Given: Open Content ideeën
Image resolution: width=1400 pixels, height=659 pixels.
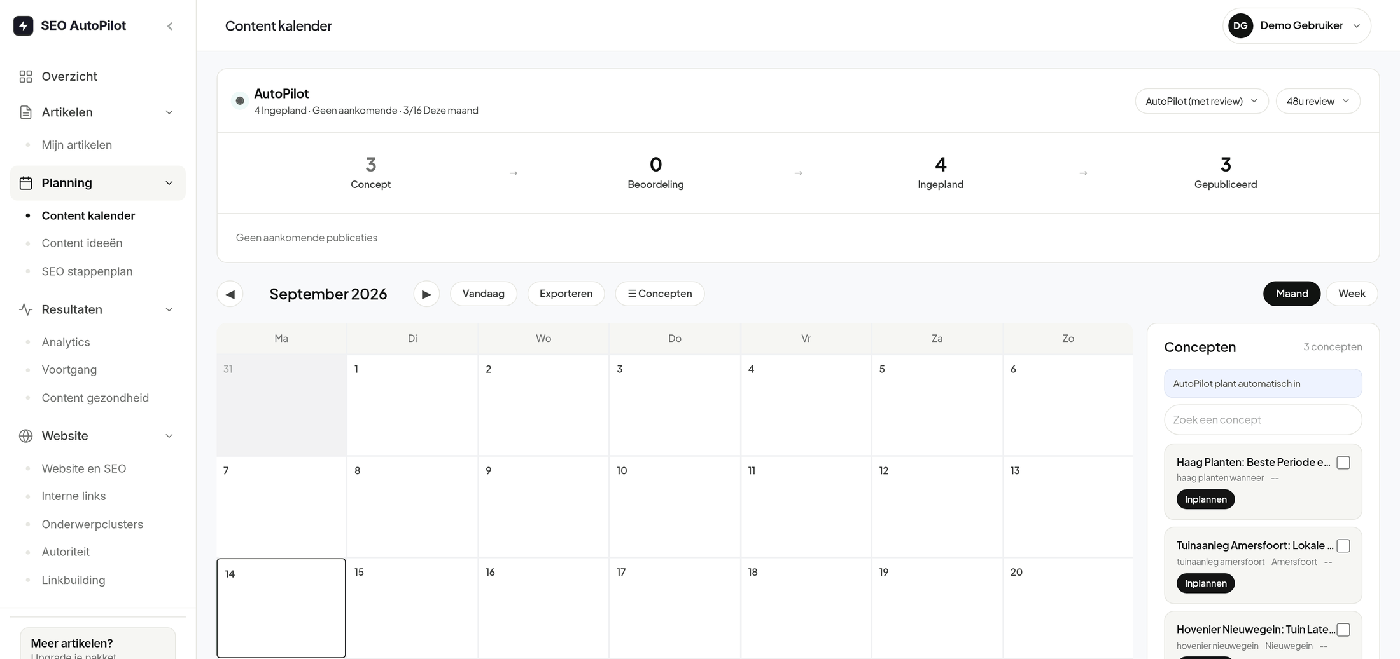Looking at the screenshot, I should coord(82,243).
